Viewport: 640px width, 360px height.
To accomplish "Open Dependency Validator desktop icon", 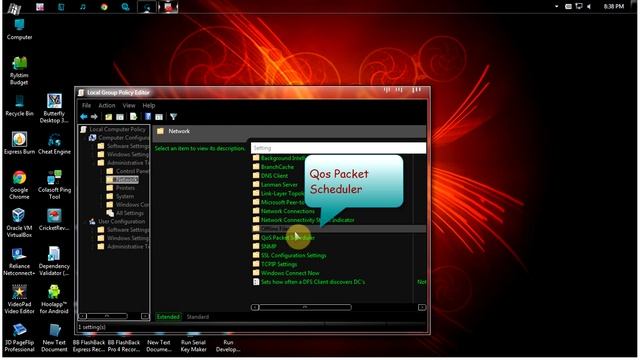I will point(54,261).
